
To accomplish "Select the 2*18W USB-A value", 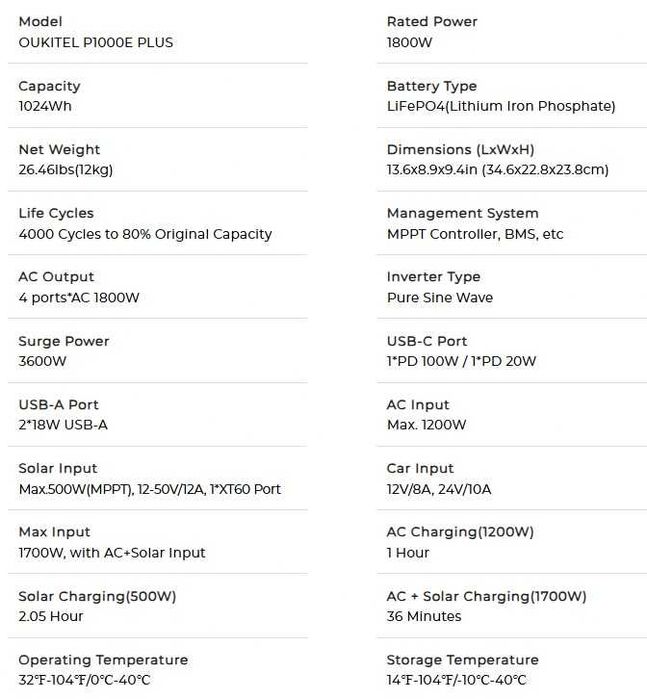I will pyautogui.click(x=63, y=424).
